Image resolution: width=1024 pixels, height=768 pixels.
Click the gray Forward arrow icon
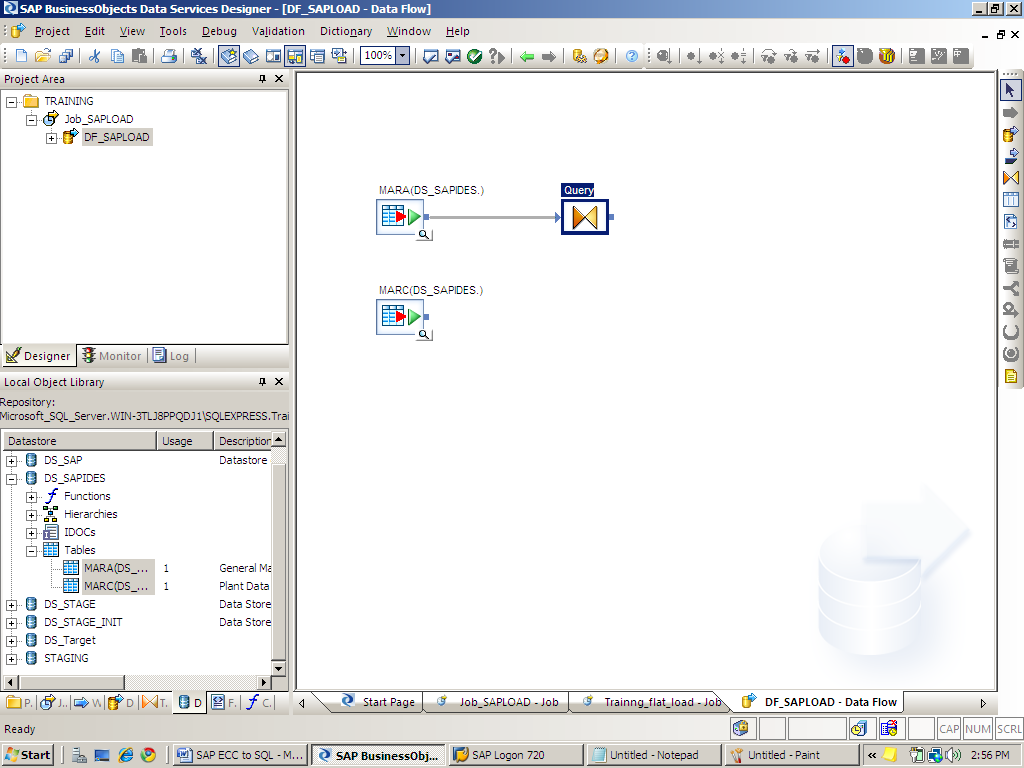click(549, 57)
